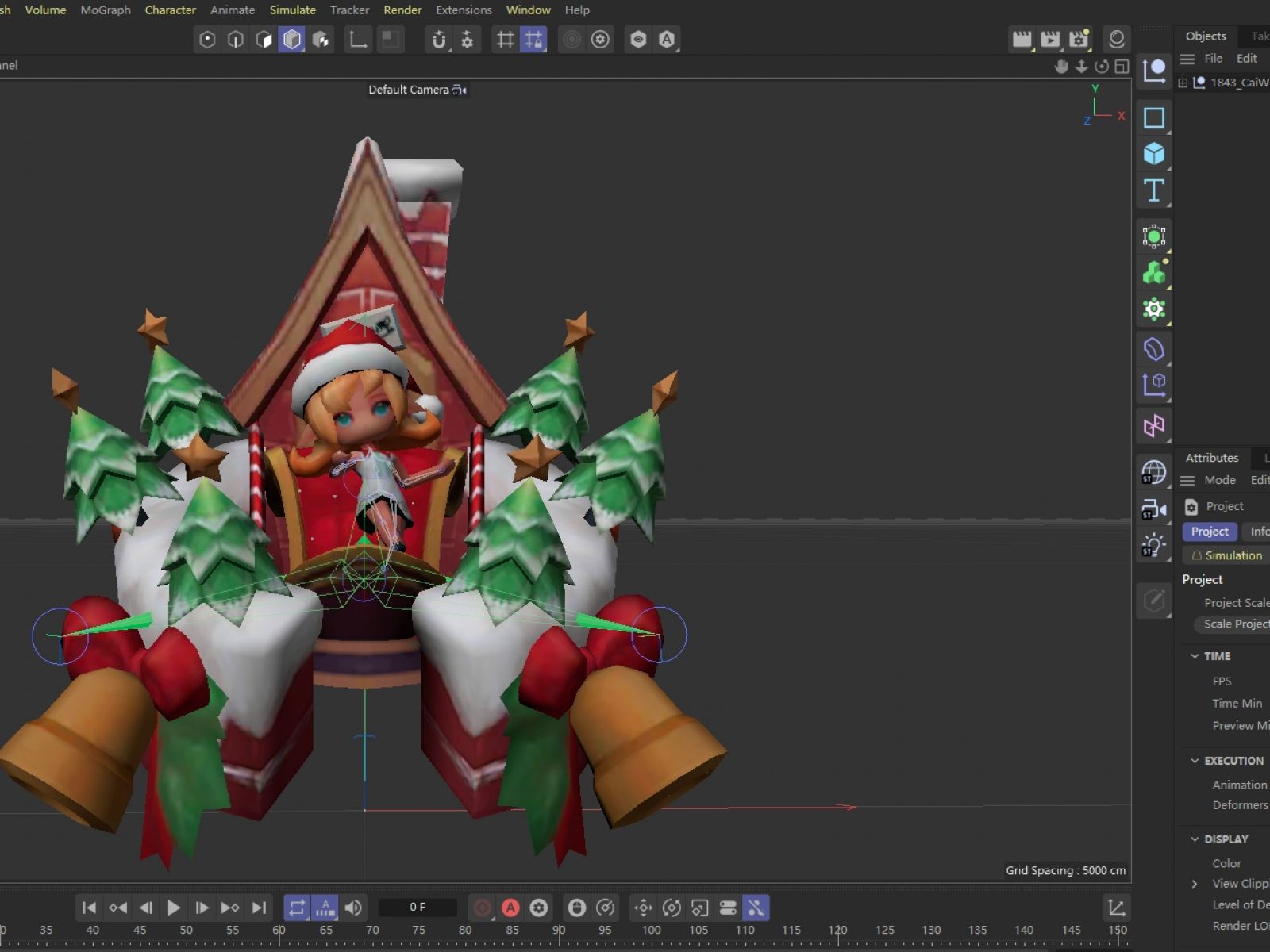Image resolution: width=1270 pixels, height=952 pixels.
Task: Add a camera from side palette
Action: [x=1154, y=509]
